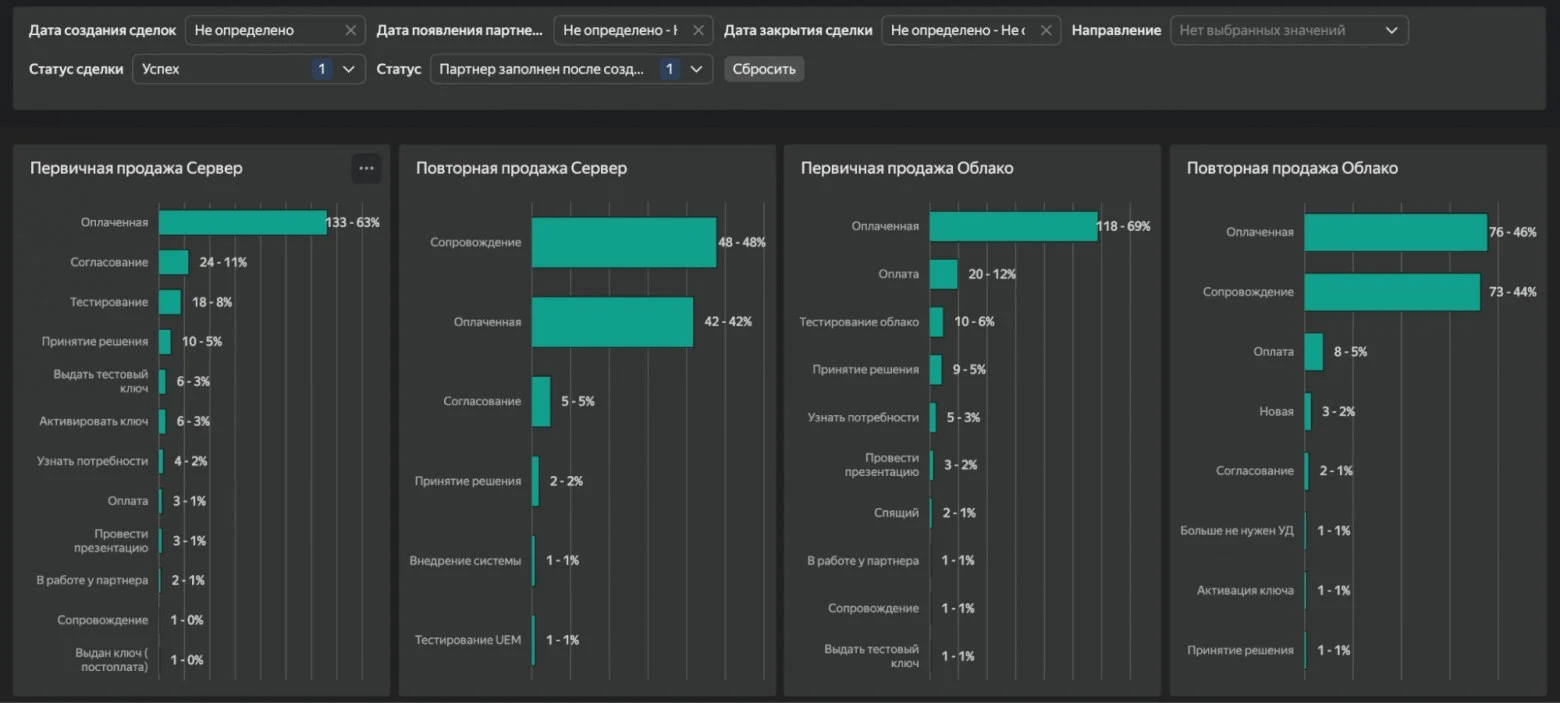This screenshot has height=703, width=1560.
Task: Click the "Активация ключа" axis label
Action: [x=1245, y=591]
